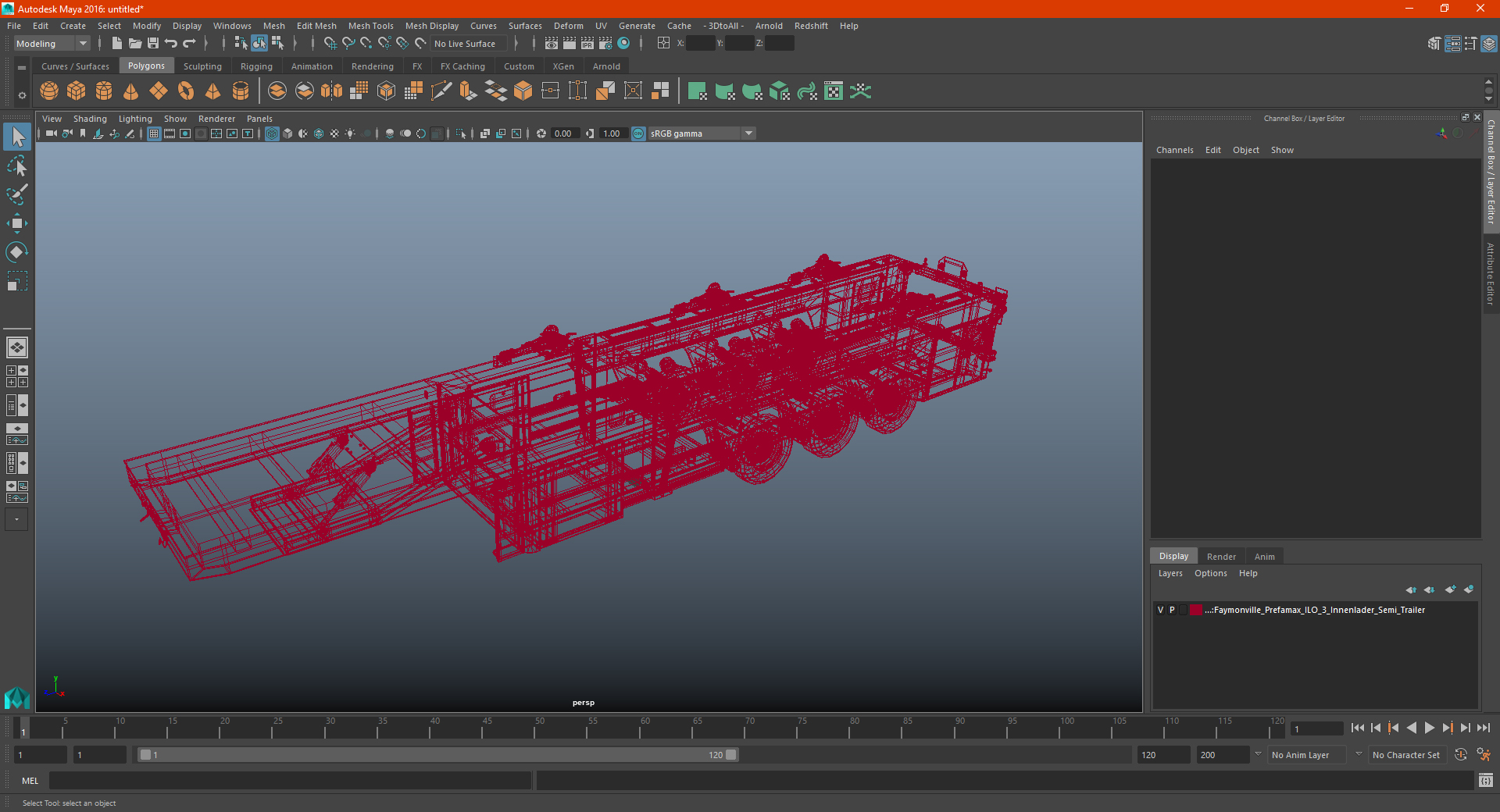The width and height of the screenshot is (1500, 812).
Task: Open Layers menu in layer editor
Action: 1170,573
